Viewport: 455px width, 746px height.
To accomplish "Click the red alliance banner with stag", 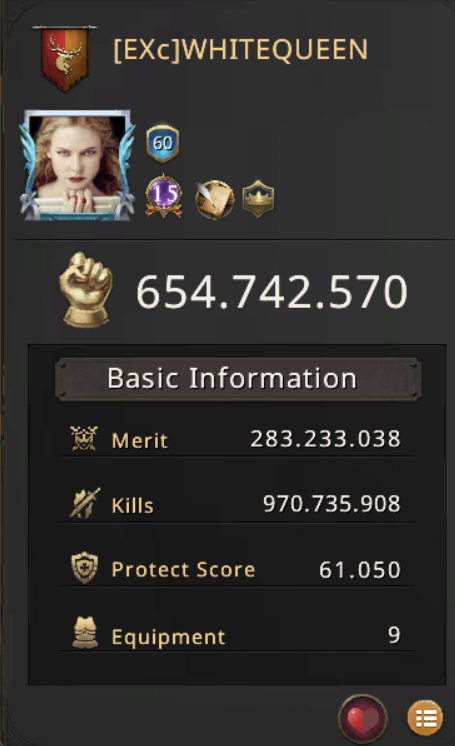I will click(x=64, y=58).
